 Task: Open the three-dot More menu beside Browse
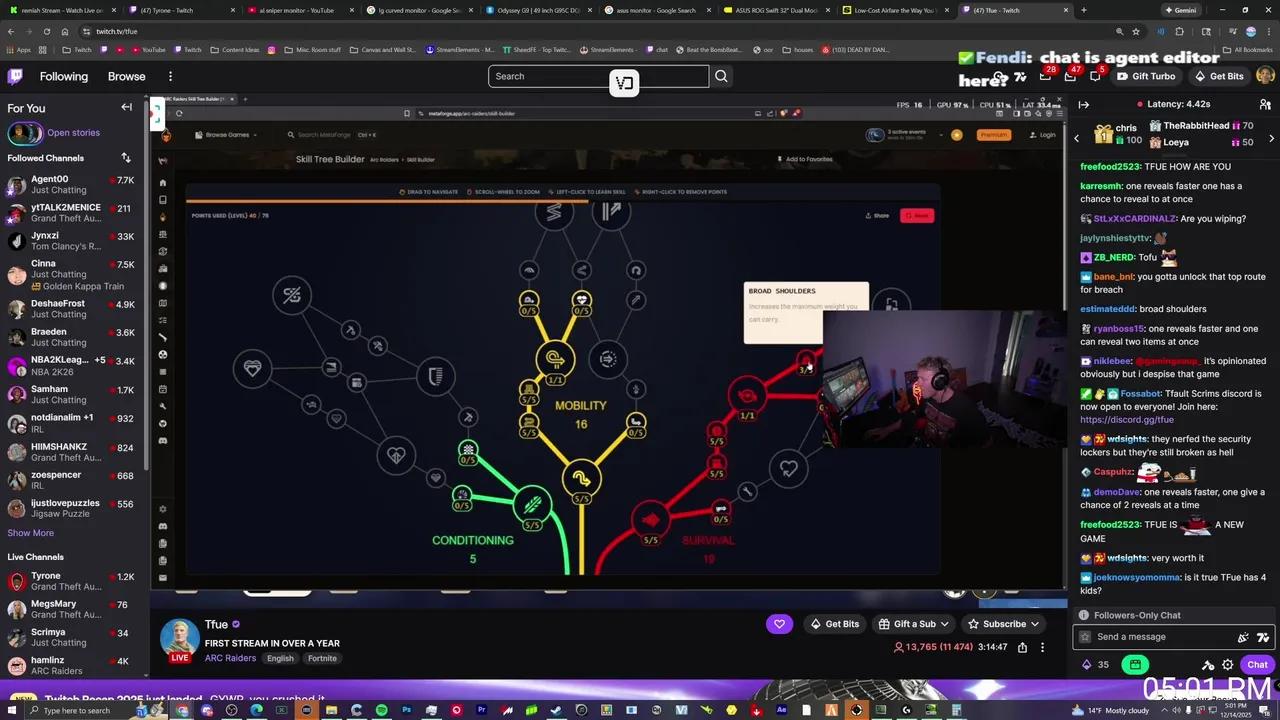point(170,76)
